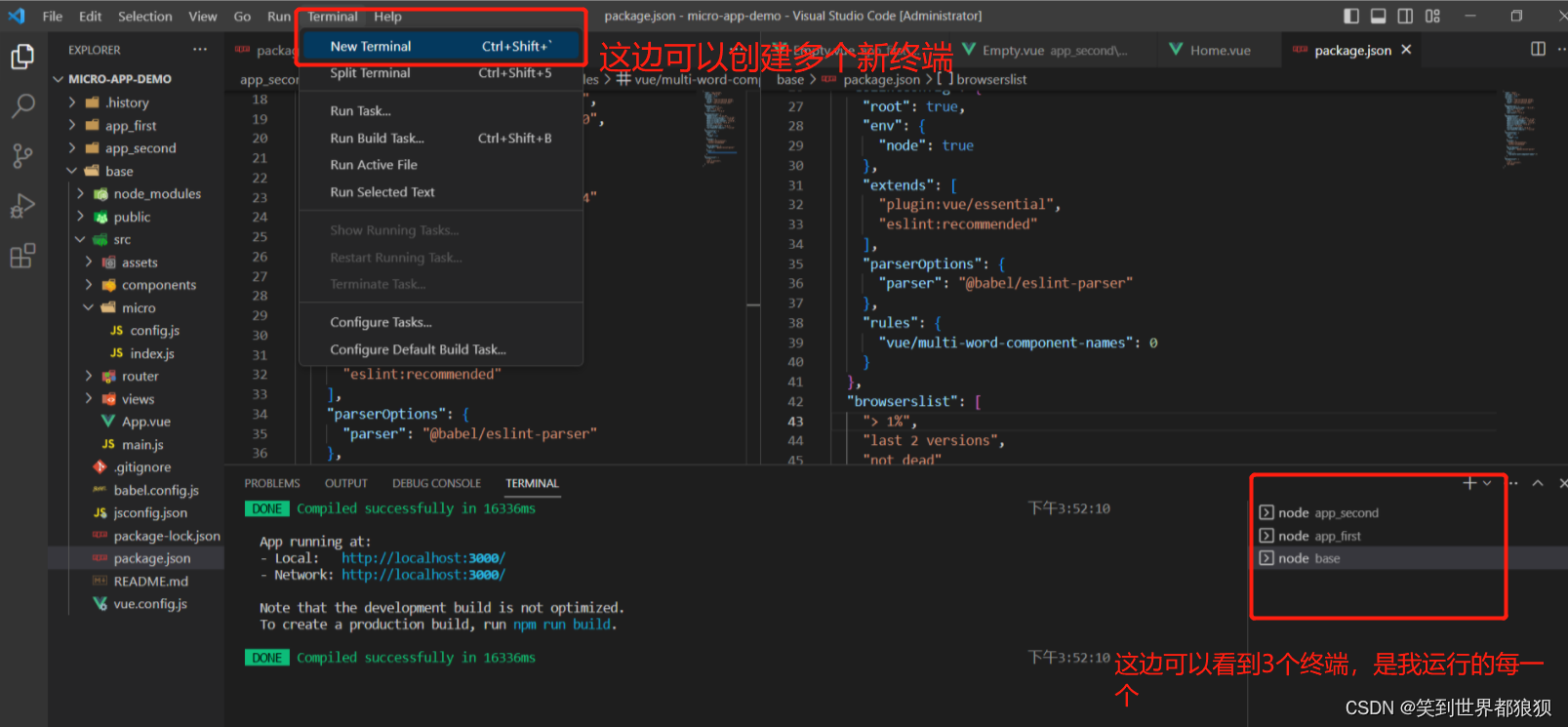Click the left editor minimap
The image size is (1568, 727).
721,127
